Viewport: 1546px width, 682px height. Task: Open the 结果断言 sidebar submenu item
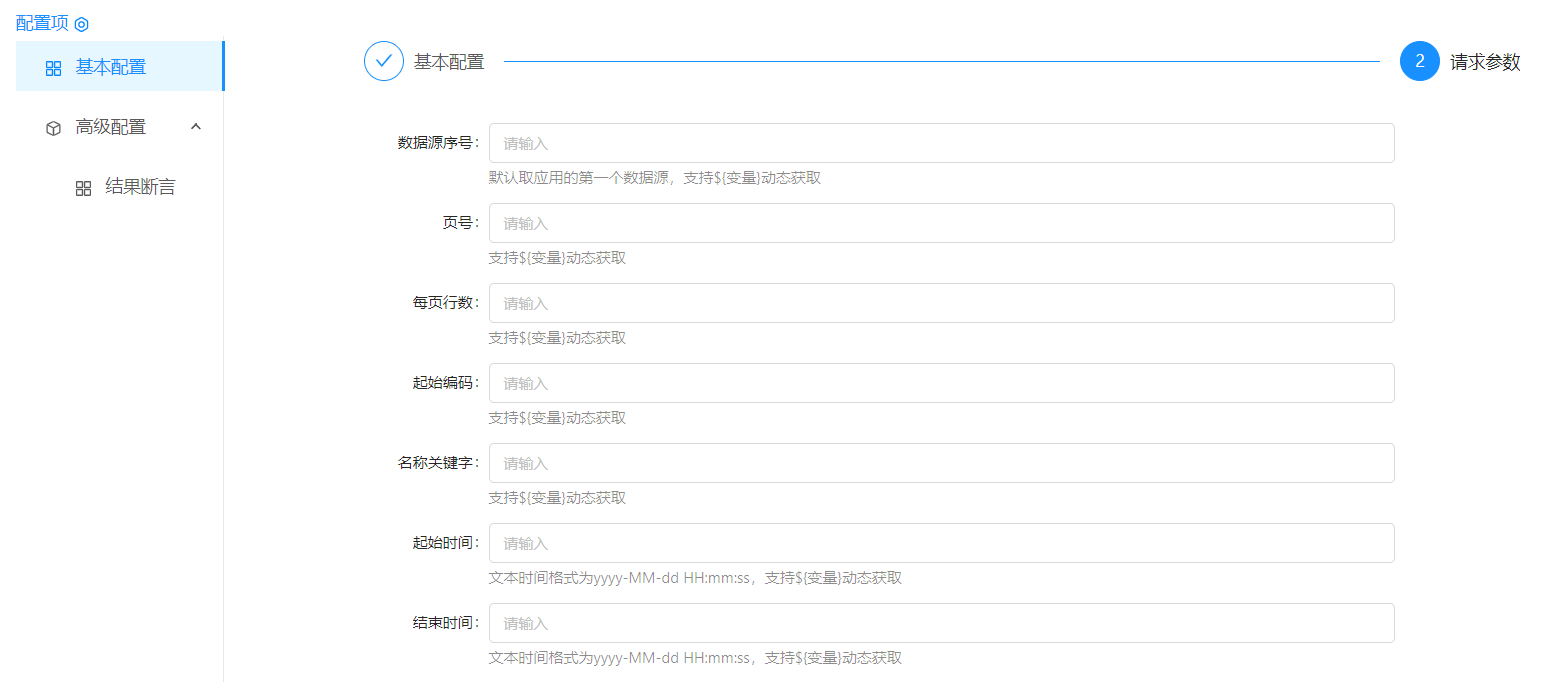tap(140, 187)
